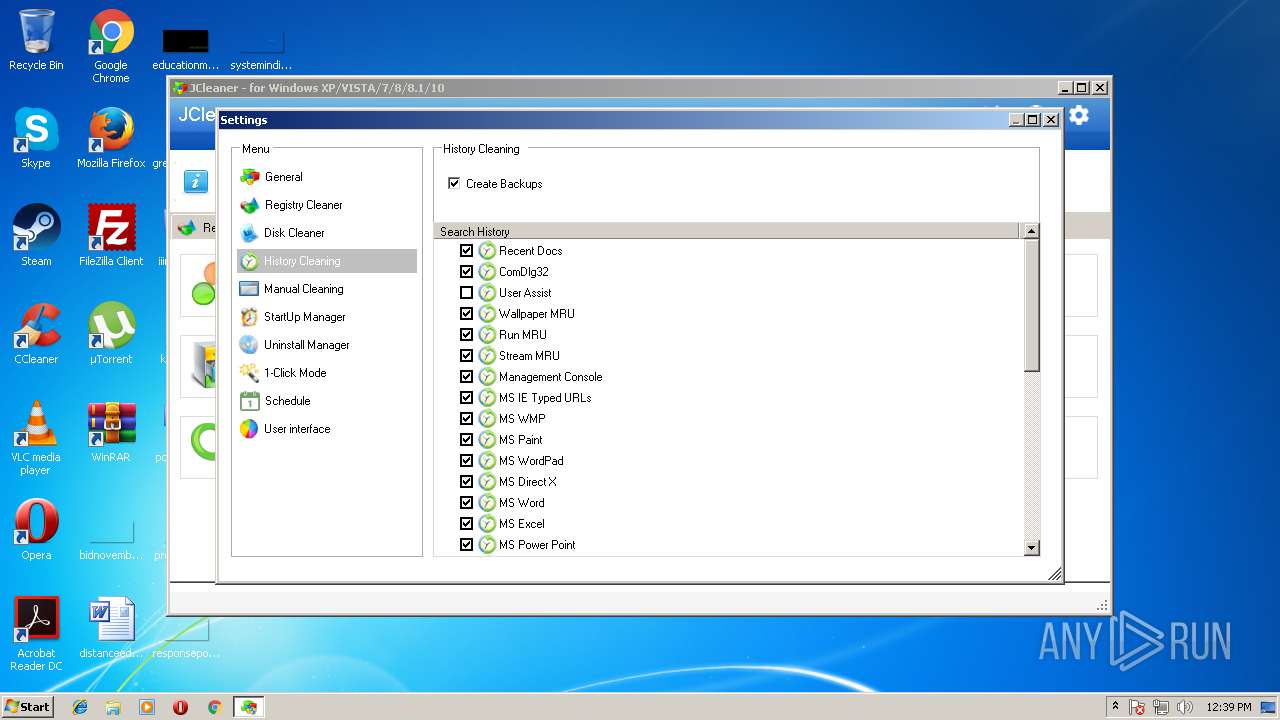Select the Acrobat Reader DC shortcut
1280x720 pixels.
tap(36, 634)
